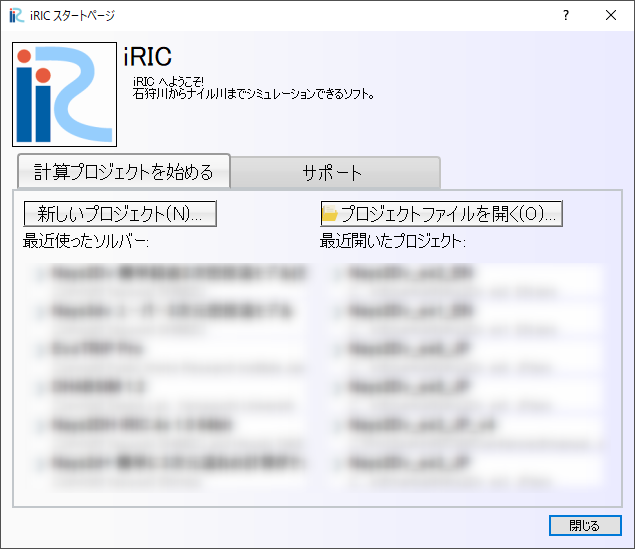Click the large iRIC logo image
The height and width of the screenshot is (549, 635).
click(x=64, y=94)
